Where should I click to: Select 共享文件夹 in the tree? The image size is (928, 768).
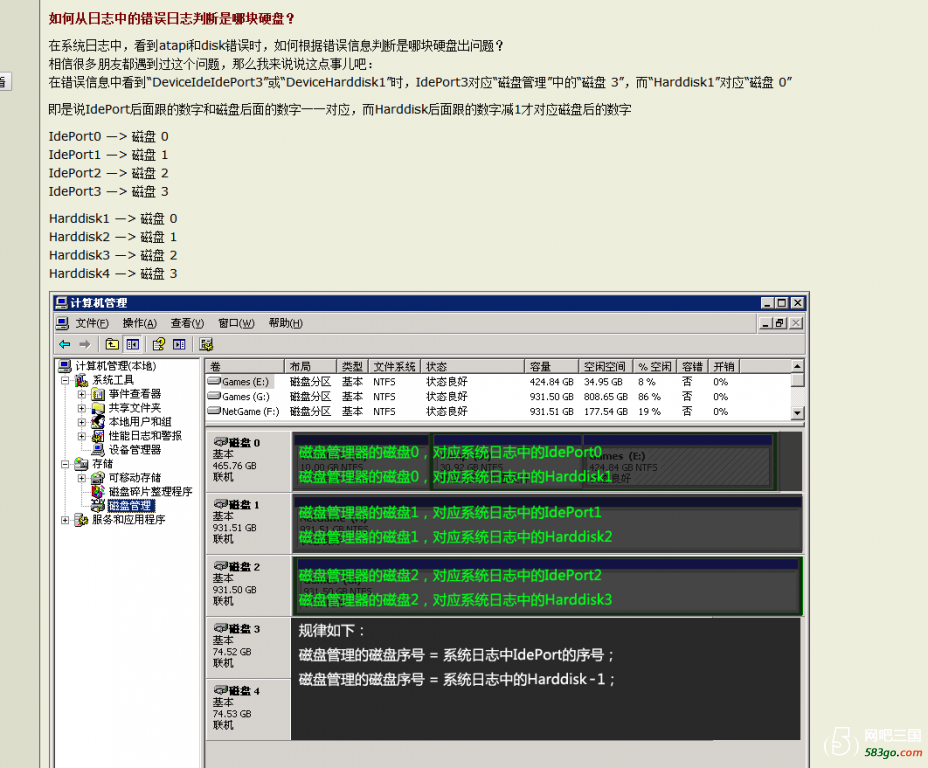[134, 408]
